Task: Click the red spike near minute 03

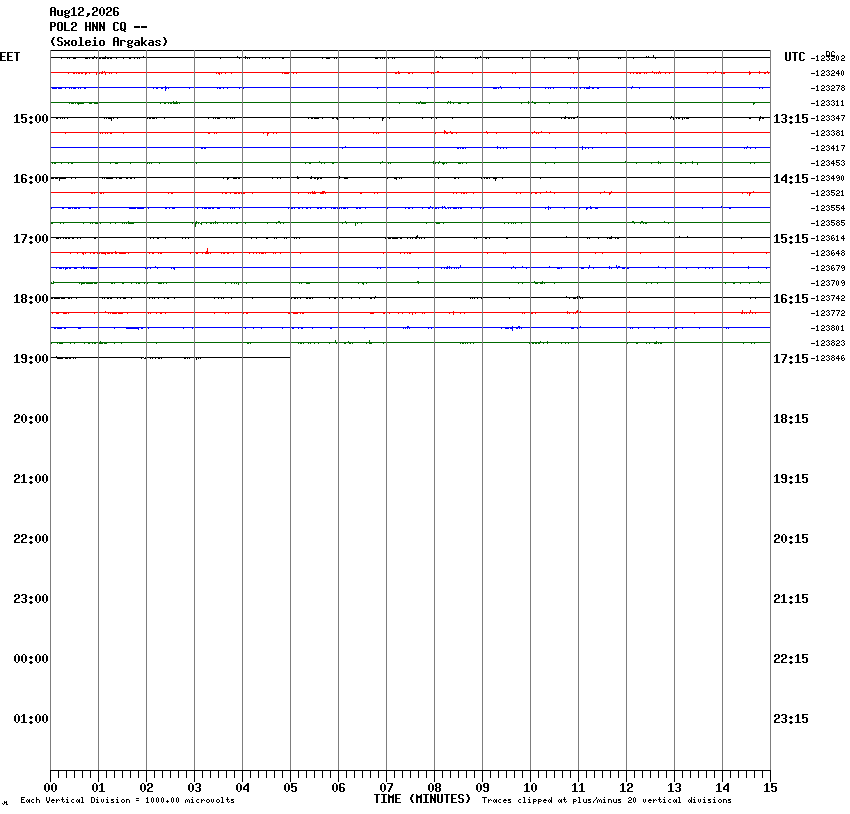Action: click(x=207, y=250)
